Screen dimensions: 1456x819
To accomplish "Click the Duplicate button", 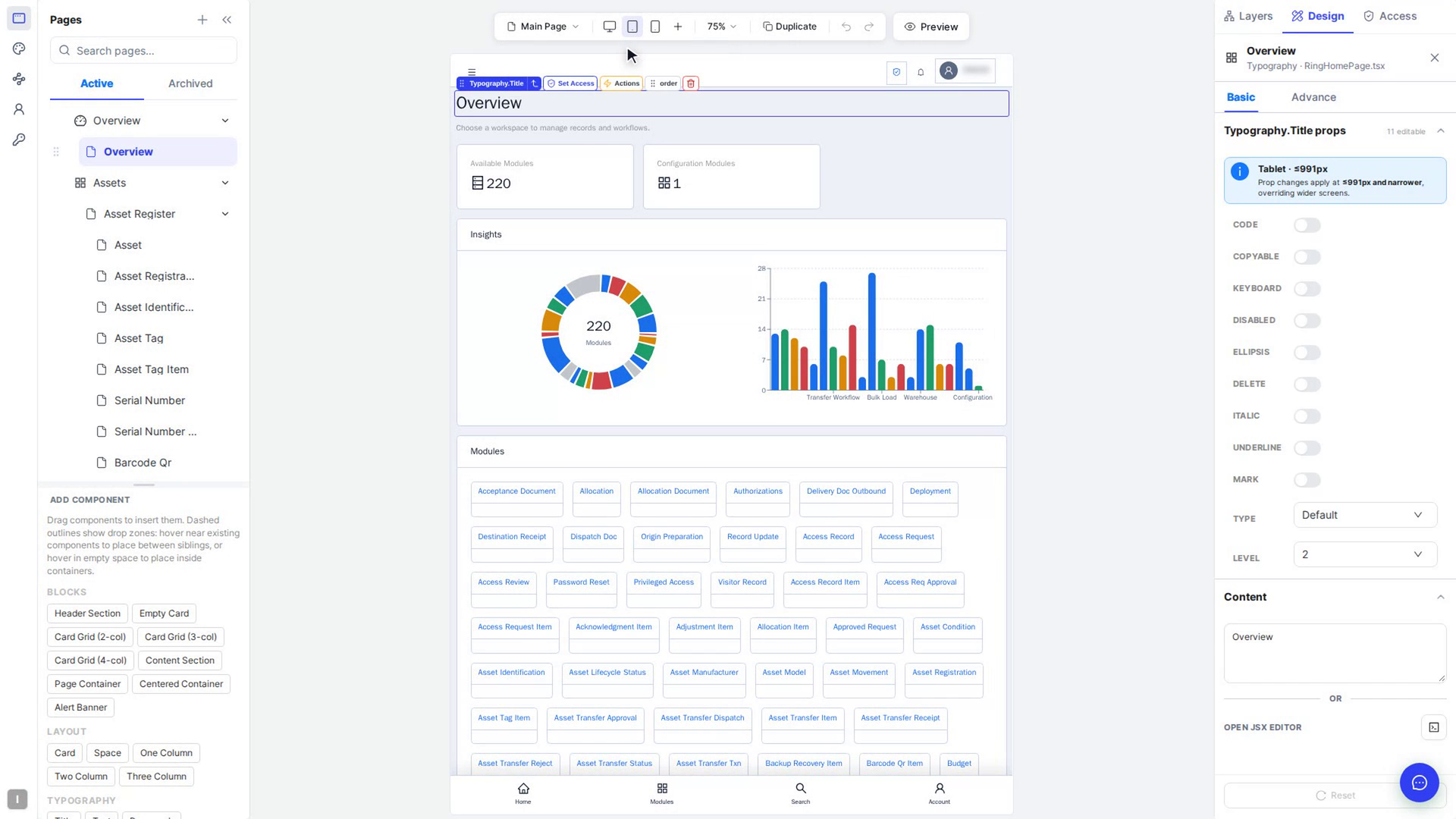I will coord(789,27).
